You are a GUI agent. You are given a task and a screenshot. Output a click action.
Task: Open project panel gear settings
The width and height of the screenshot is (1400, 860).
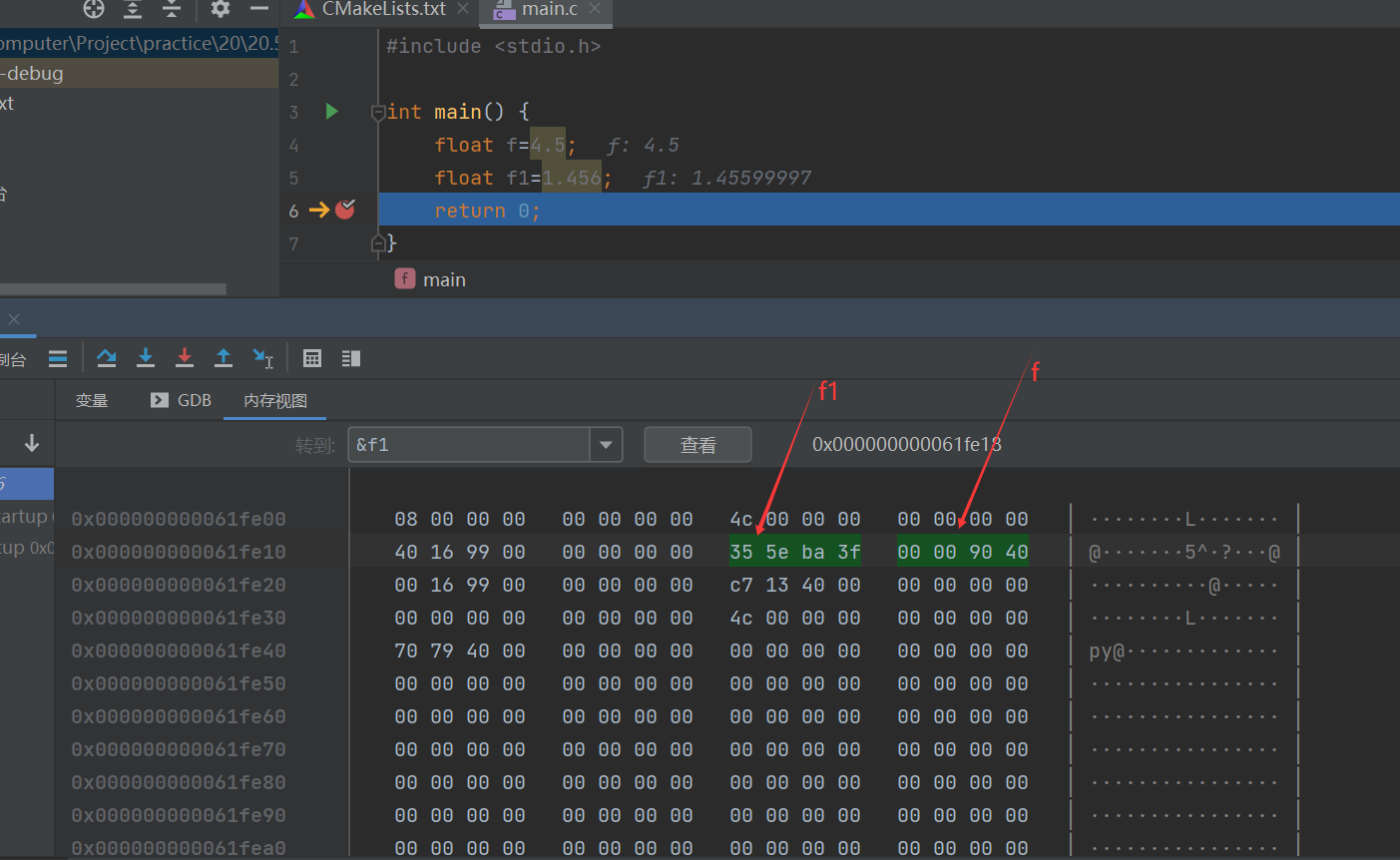tap(221, 9)
